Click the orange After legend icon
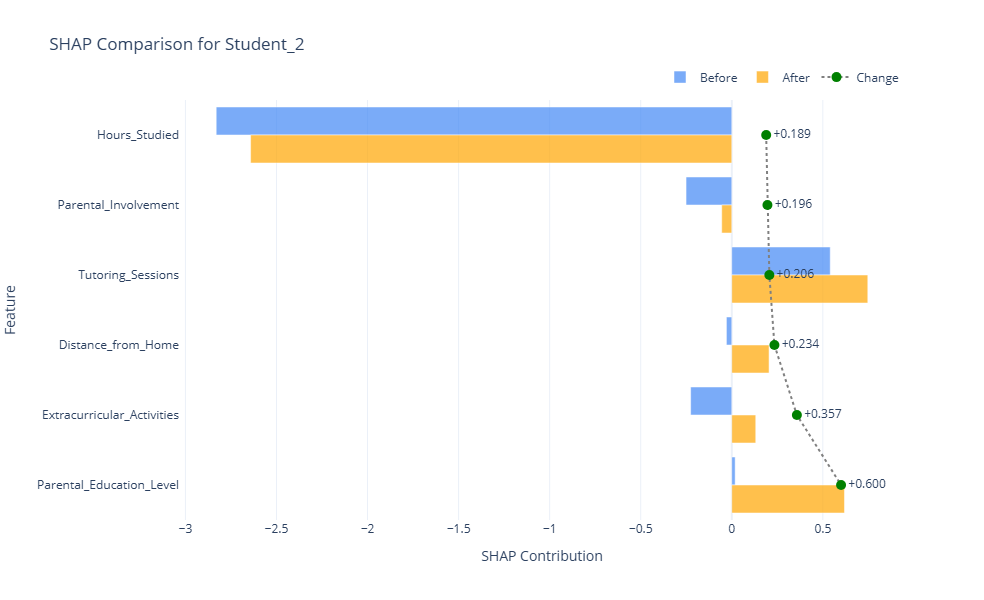The height and width of the screenshot is (600, 984). coord(762,78)
